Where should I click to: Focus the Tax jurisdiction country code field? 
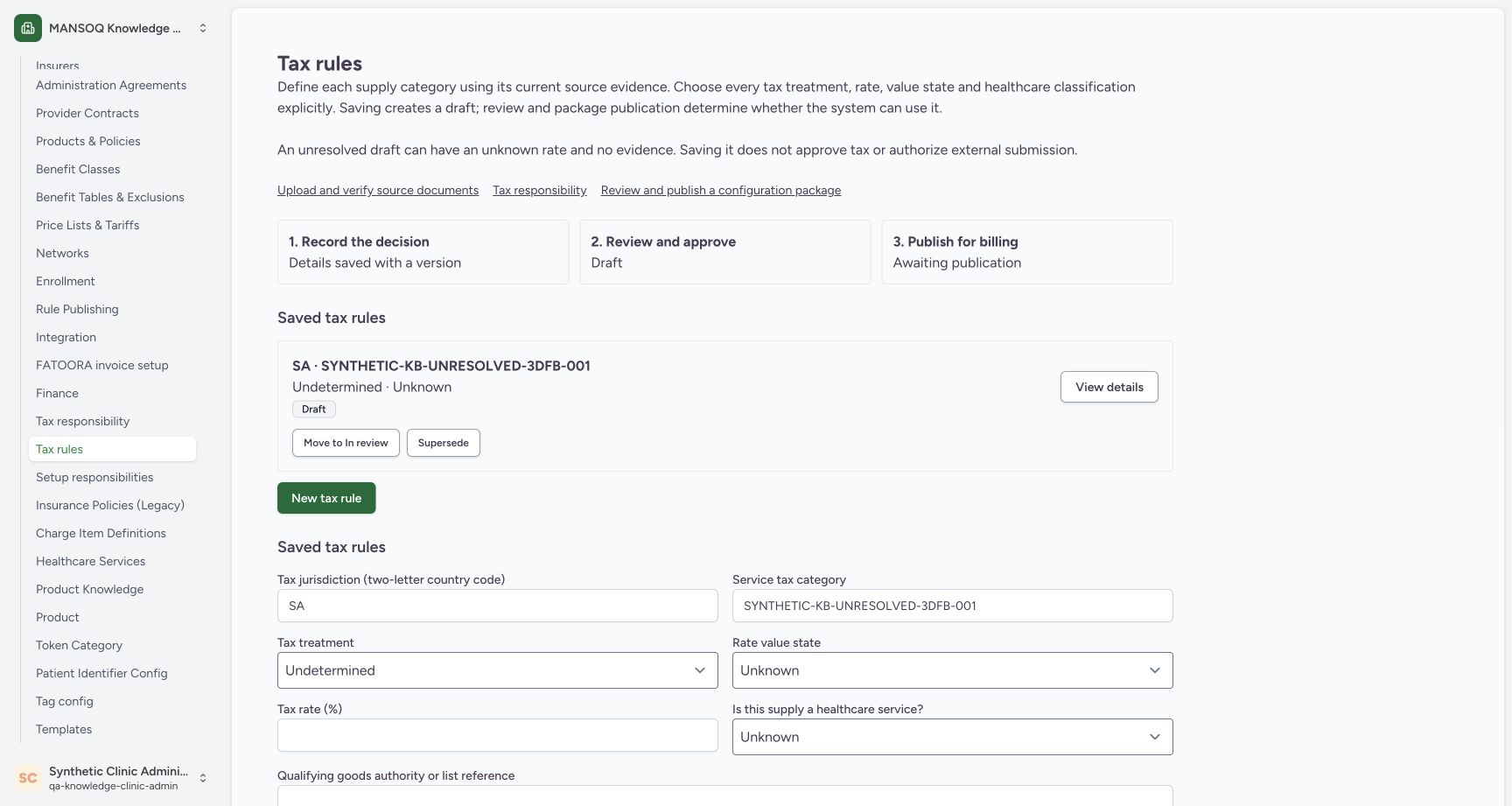tap(497, 606)
